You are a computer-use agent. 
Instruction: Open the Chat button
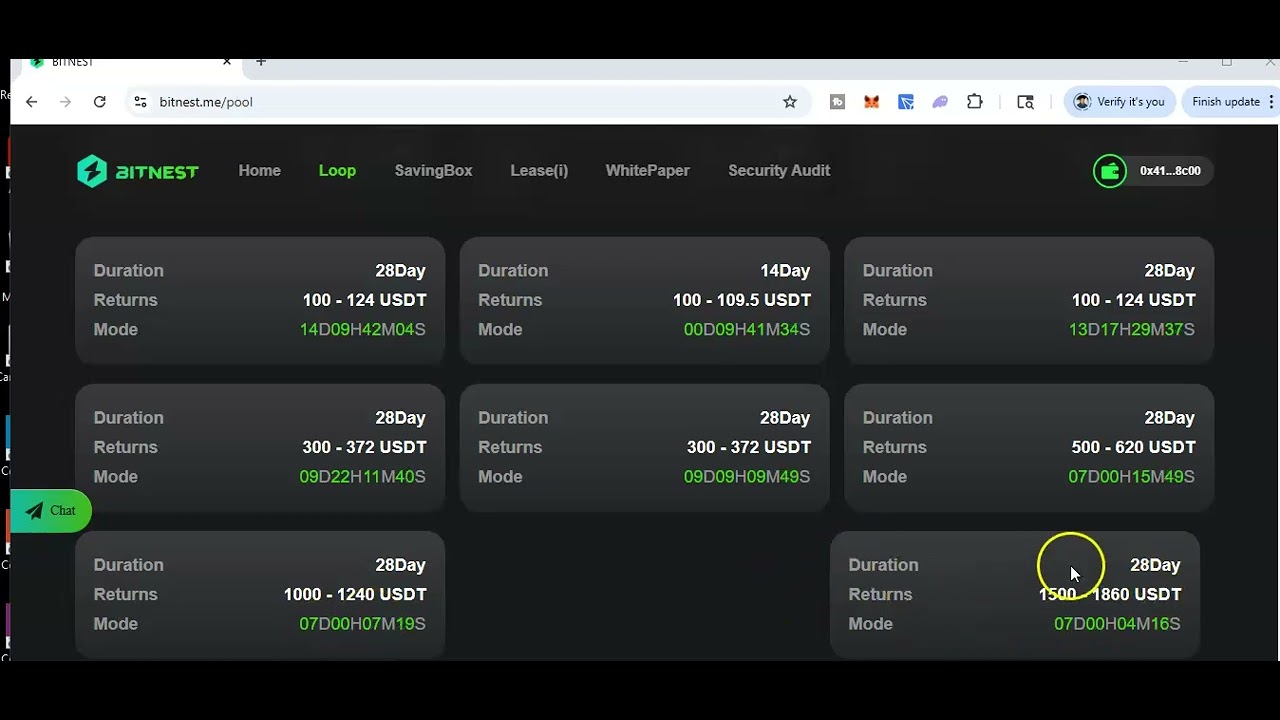pyautogui.click(x=51, y=511)
